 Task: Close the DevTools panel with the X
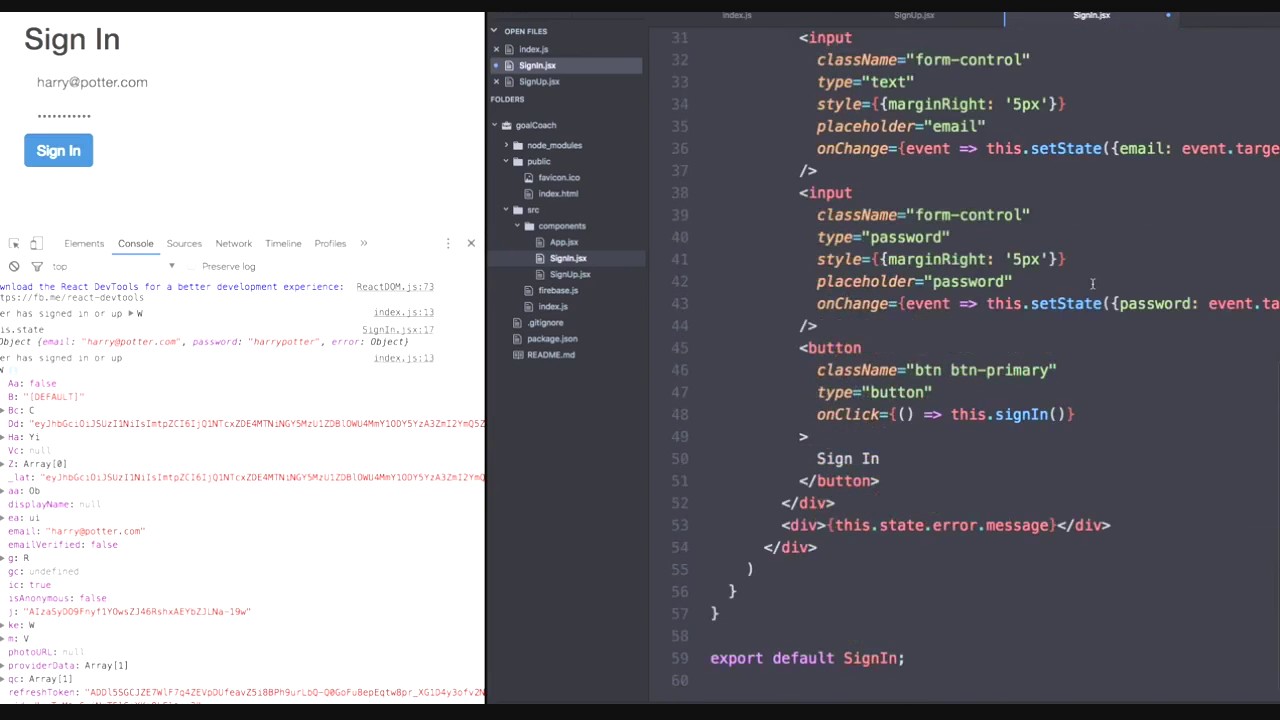(471, 243)
